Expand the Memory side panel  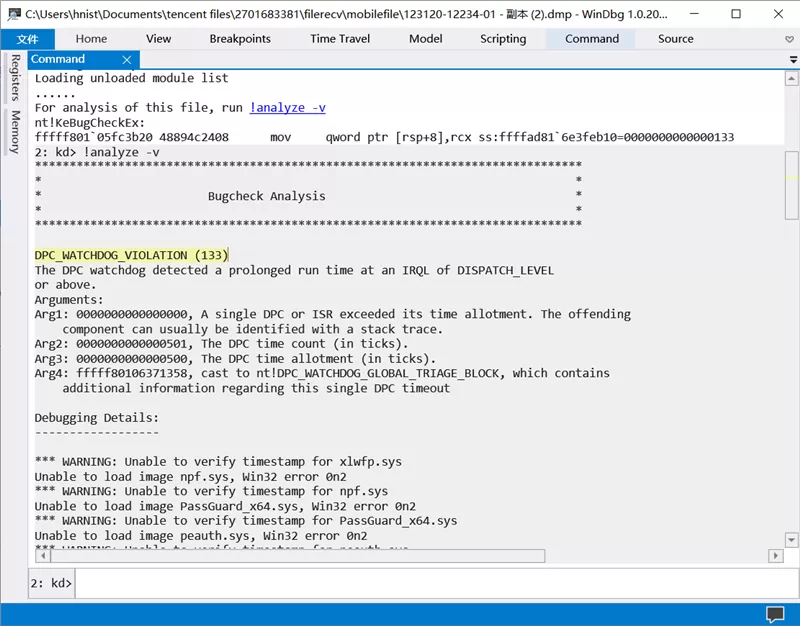[x=15, y=132]
